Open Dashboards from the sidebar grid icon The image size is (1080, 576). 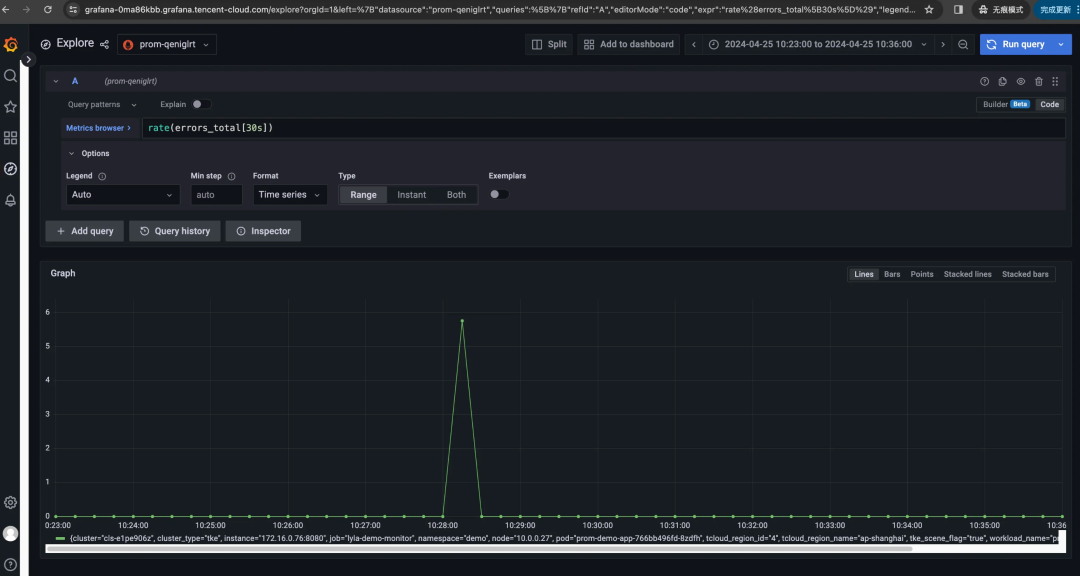point(10,138)
